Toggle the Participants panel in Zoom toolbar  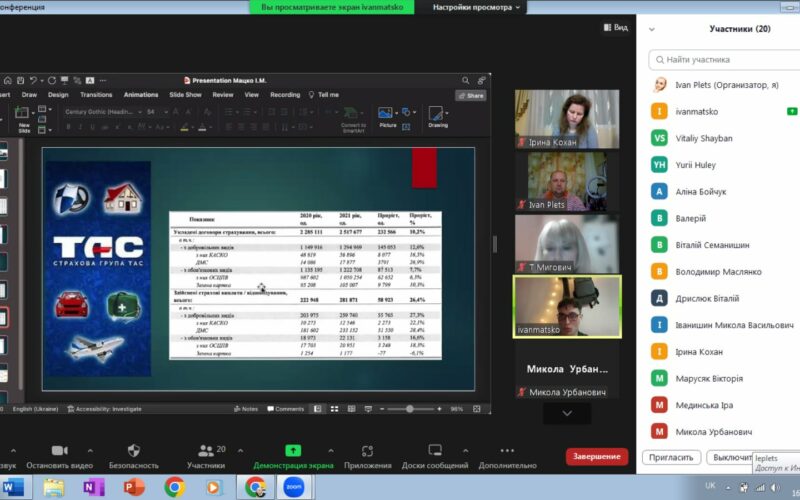(205, 452)
